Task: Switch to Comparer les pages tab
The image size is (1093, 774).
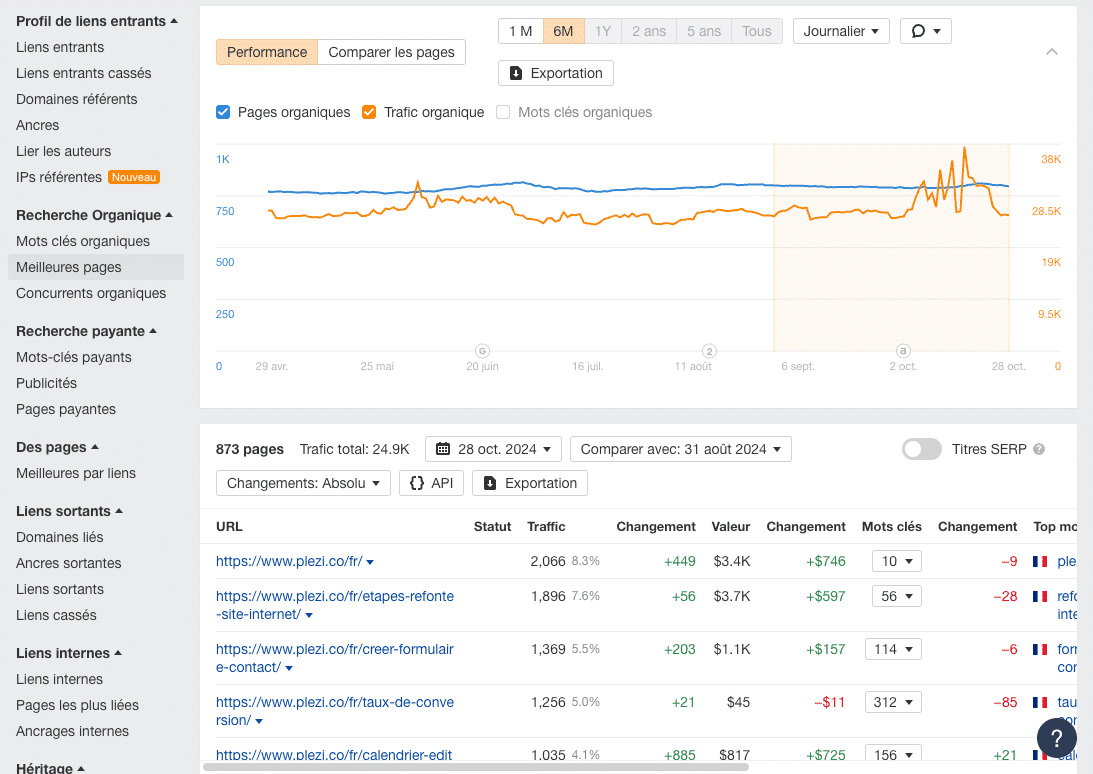Action: [391, 52]
